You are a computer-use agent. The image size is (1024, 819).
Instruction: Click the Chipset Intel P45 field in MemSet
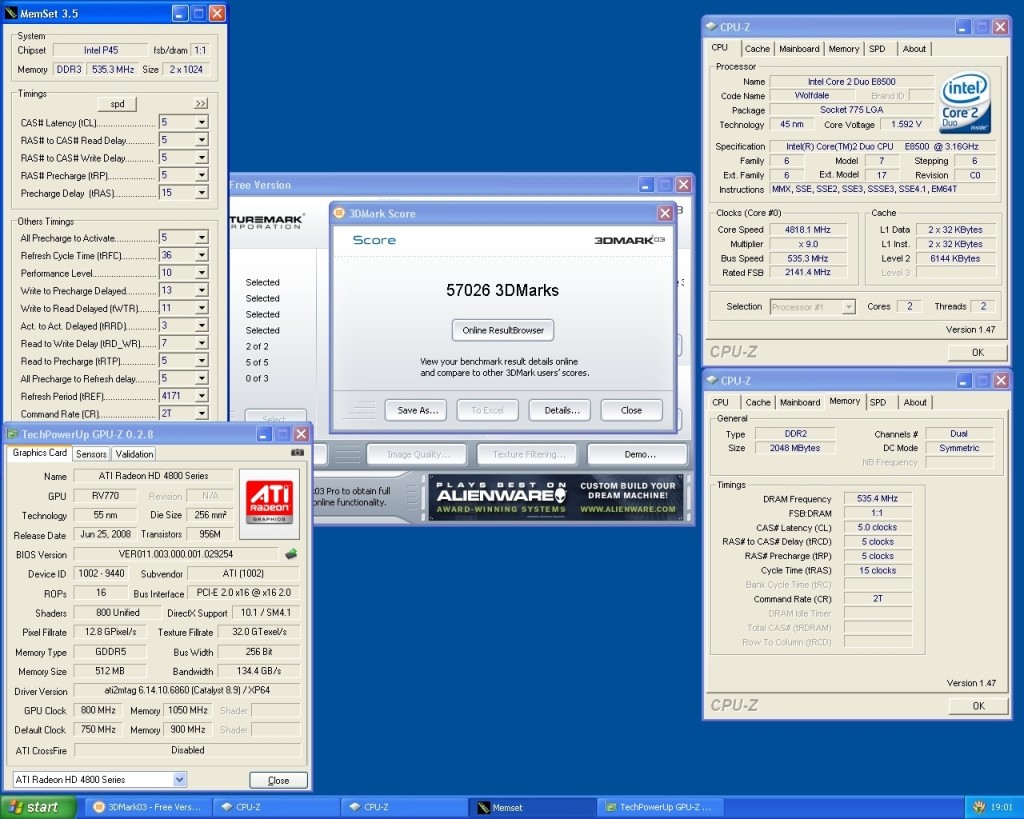(101, 50)
